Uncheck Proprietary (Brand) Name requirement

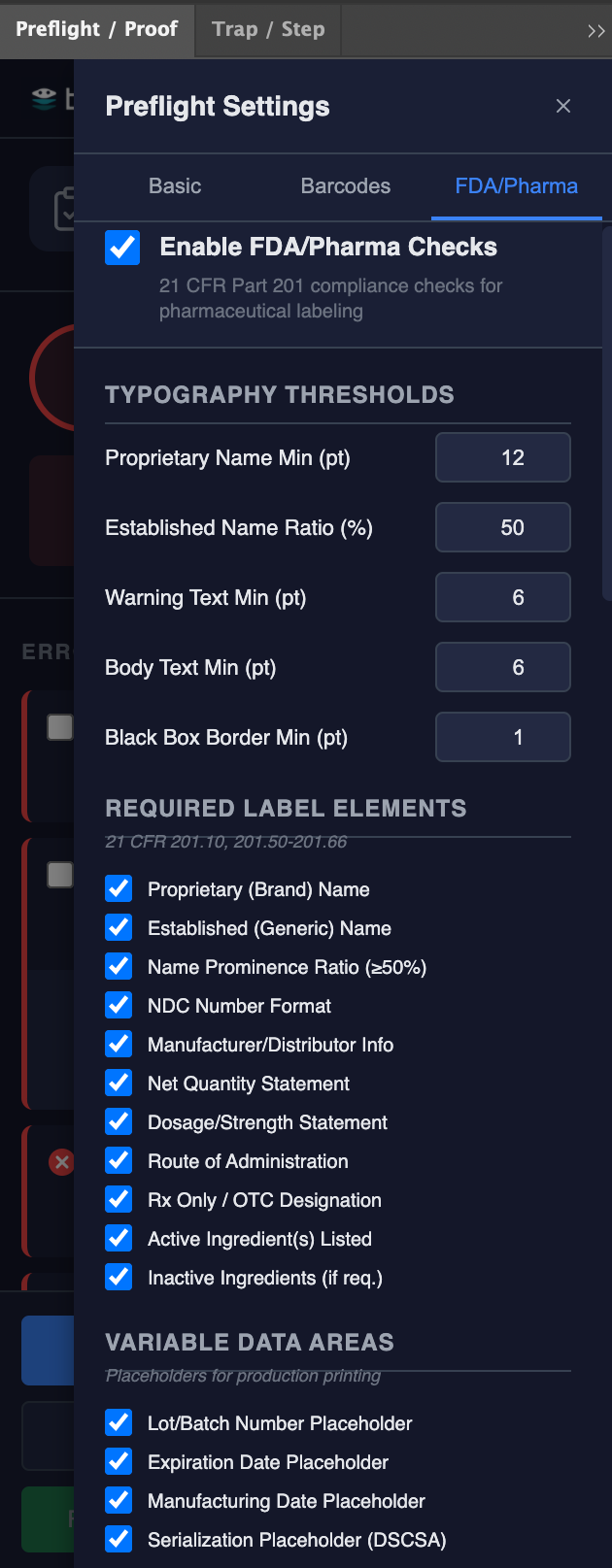click(118, 888)
